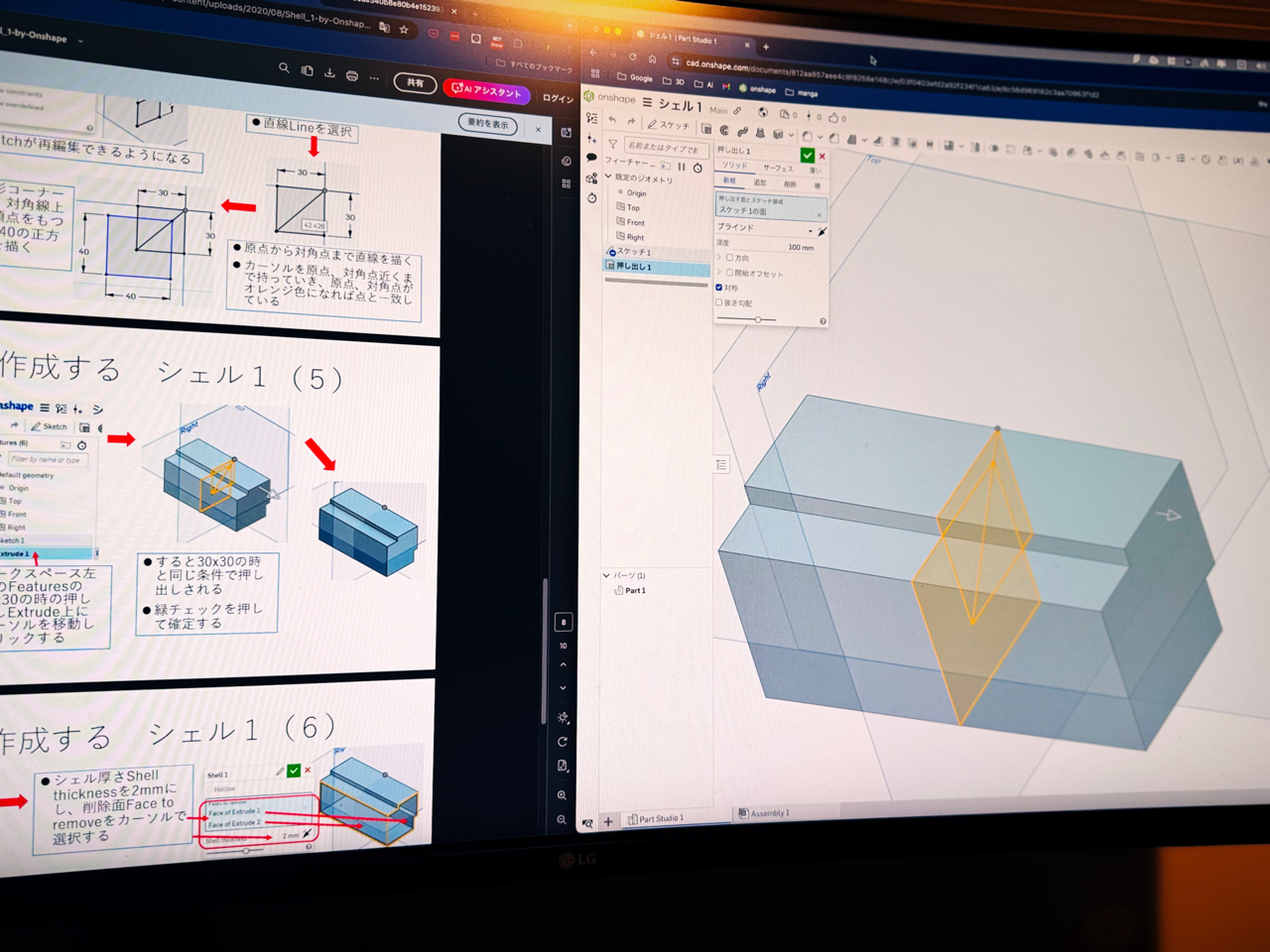Click the plus icon to add Onshape tab
This screenshot has width=1270, height=952.
tap(608, 822)
